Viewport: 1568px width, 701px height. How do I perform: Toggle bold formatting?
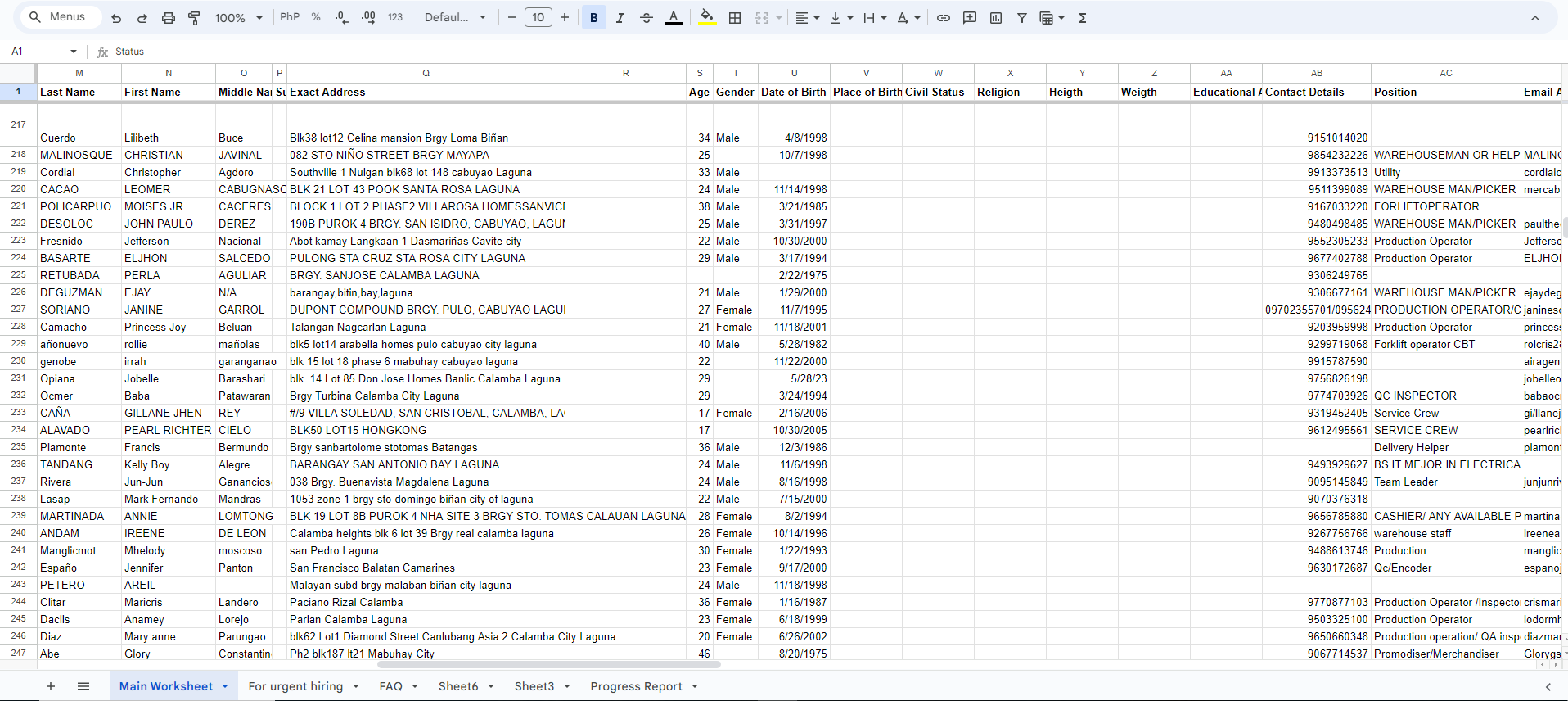pyautogui.click(x=594, y=17)
